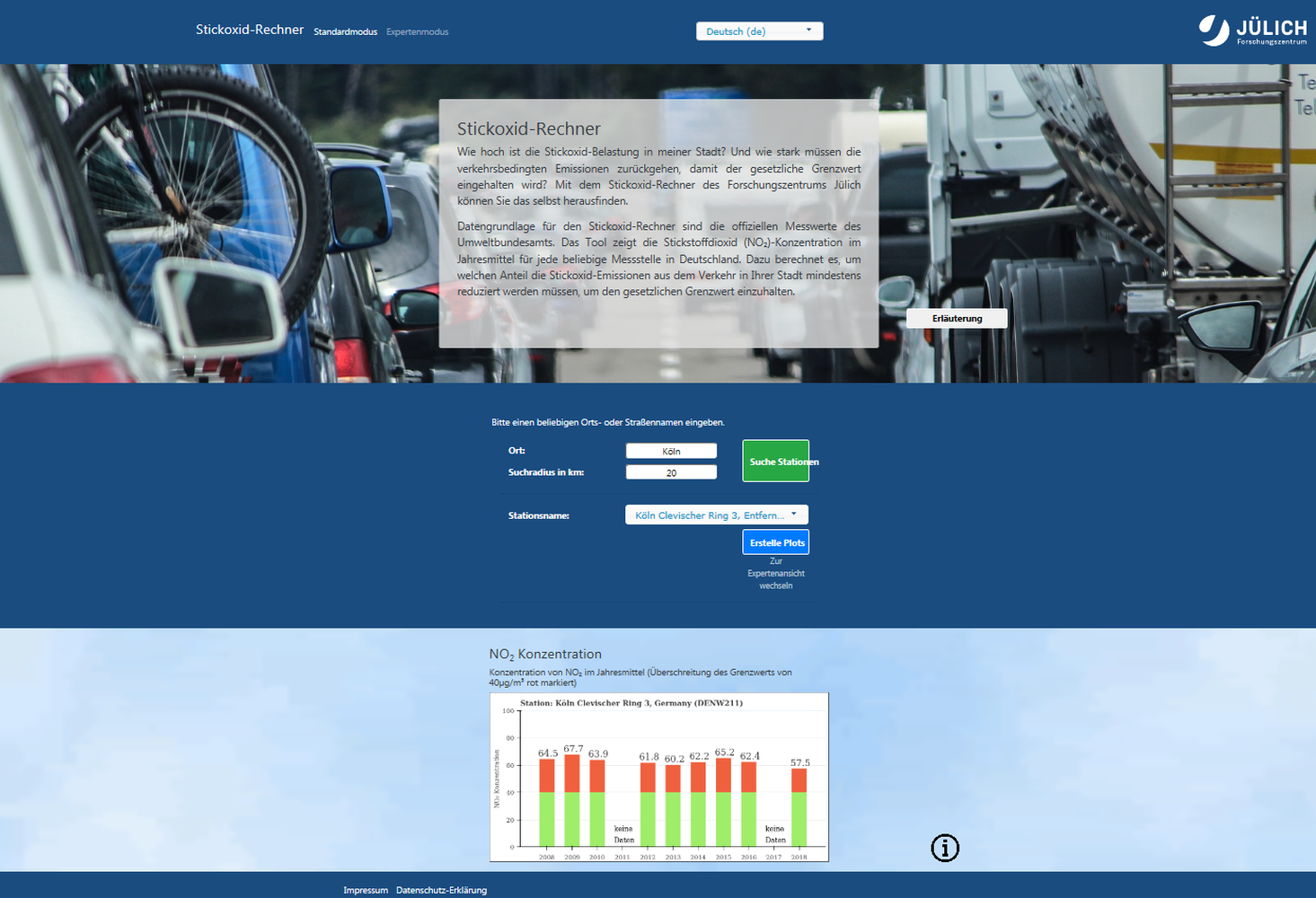Click the 2009 bar labeled 67.7
Viewport: 1316px width, 898px height.
coord(572,799)
